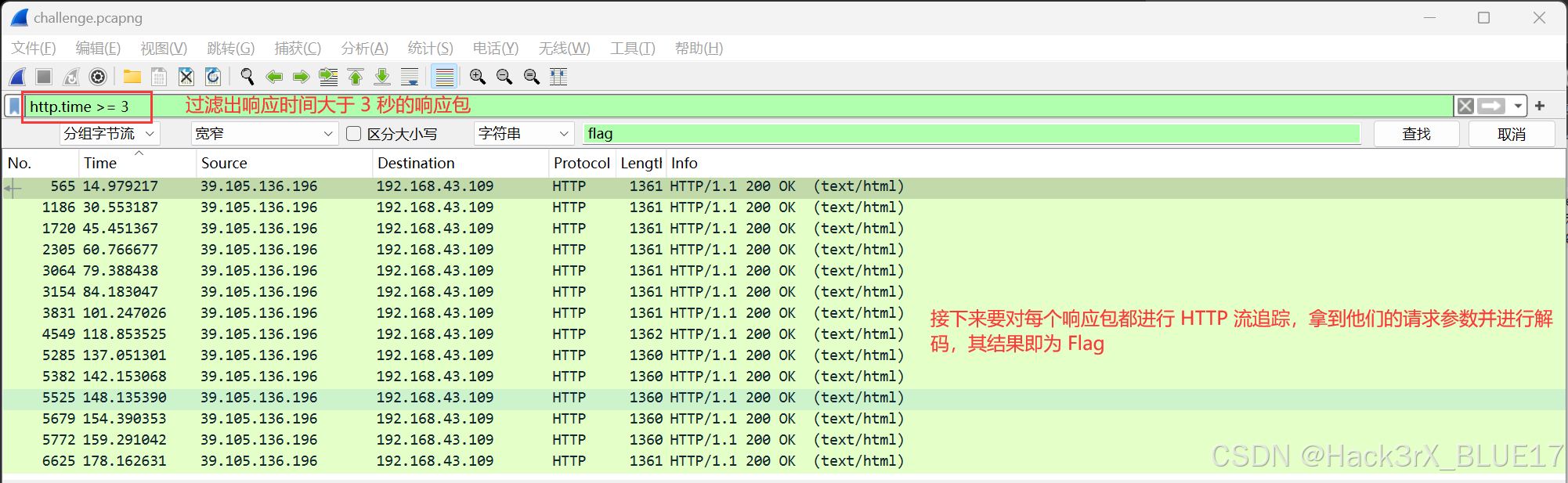Viewport: 1568px width, 483px height.
Task: Maximize the Wireshark window
Action: pos(1483,17)
